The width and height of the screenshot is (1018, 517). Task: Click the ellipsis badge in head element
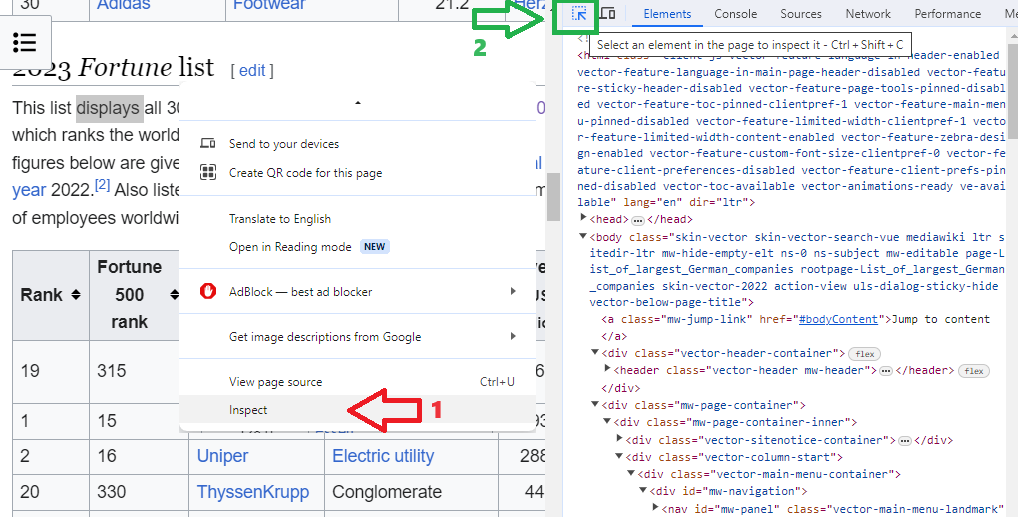[638, 220]
